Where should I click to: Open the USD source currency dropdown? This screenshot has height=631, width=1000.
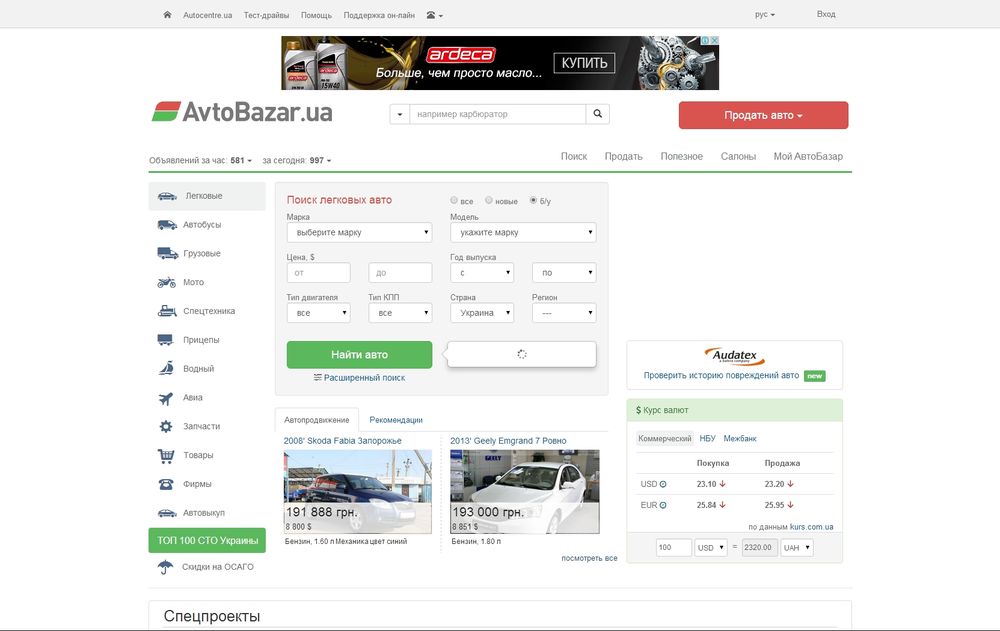[710, 547]
